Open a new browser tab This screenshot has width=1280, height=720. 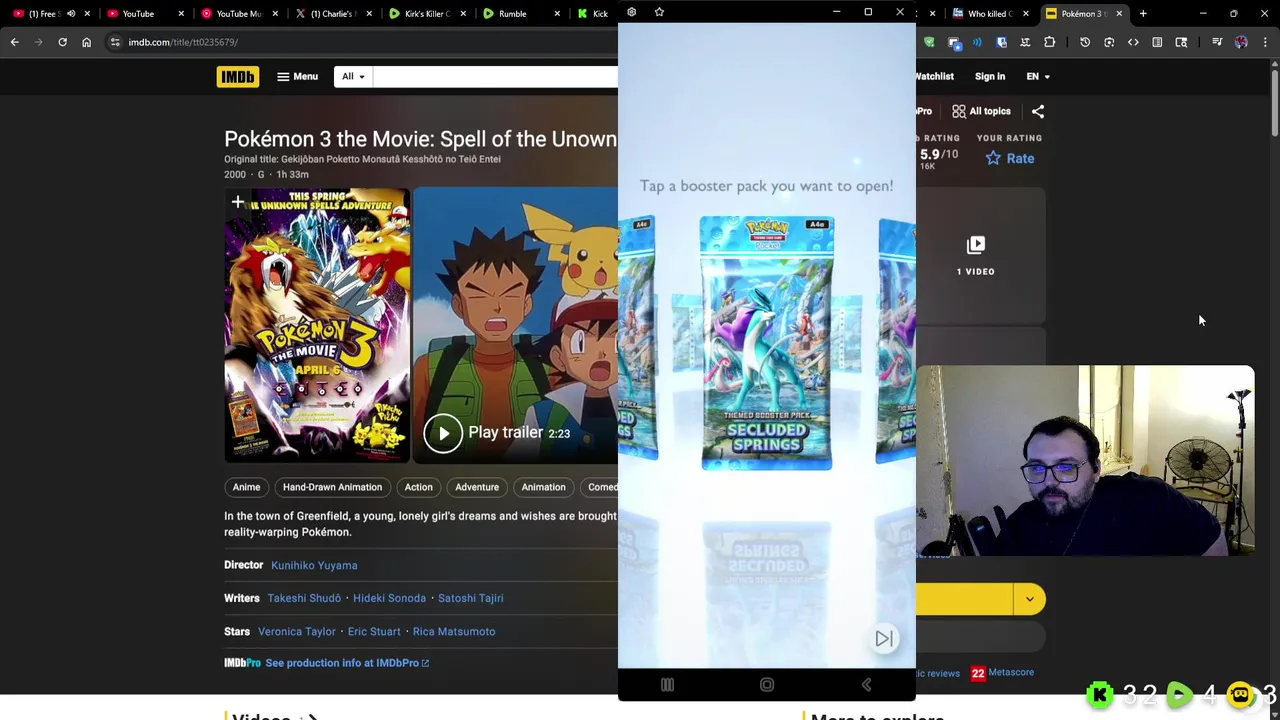[x=1143, y=14]
